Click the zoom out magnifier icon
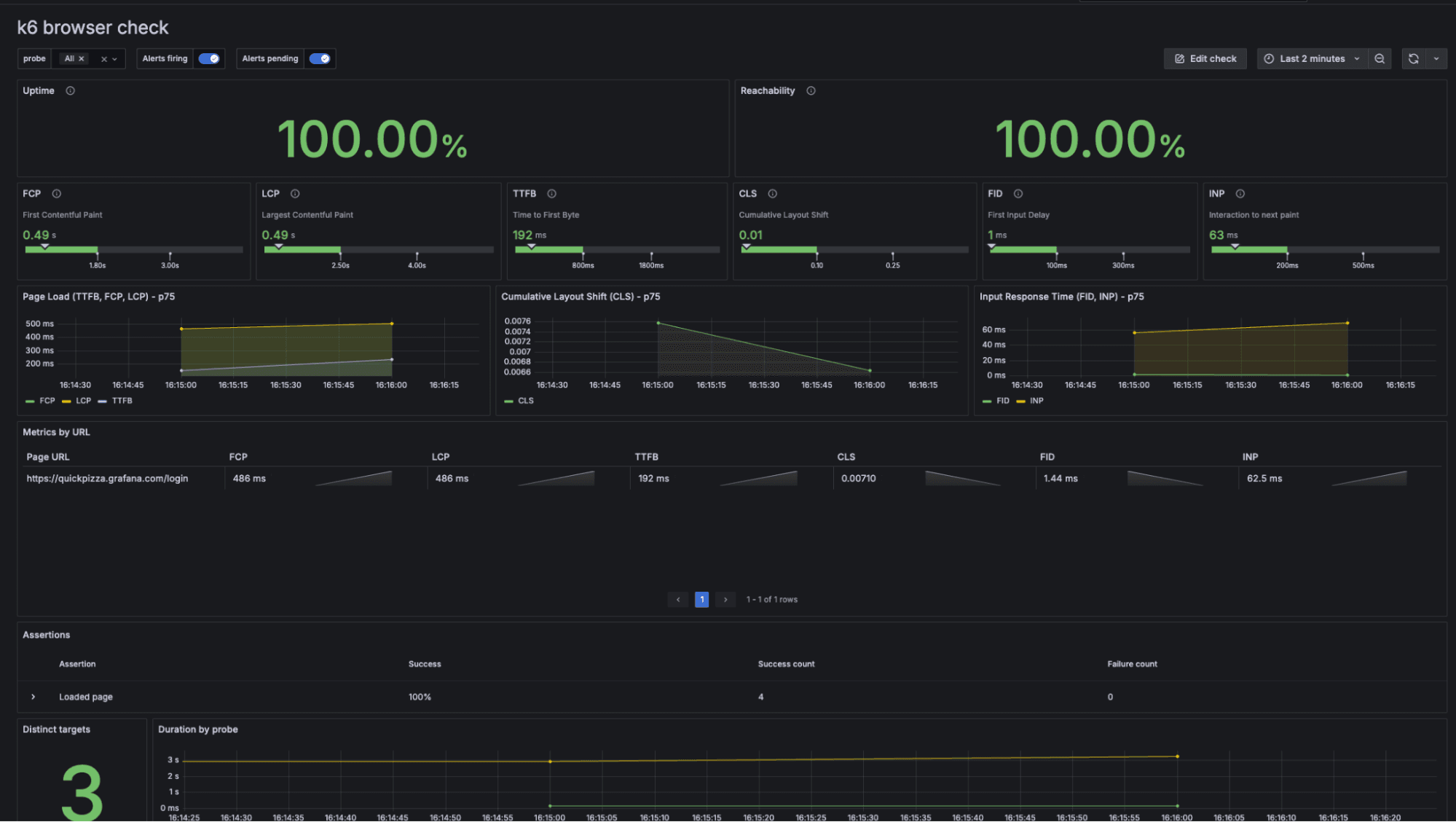 1380,58
